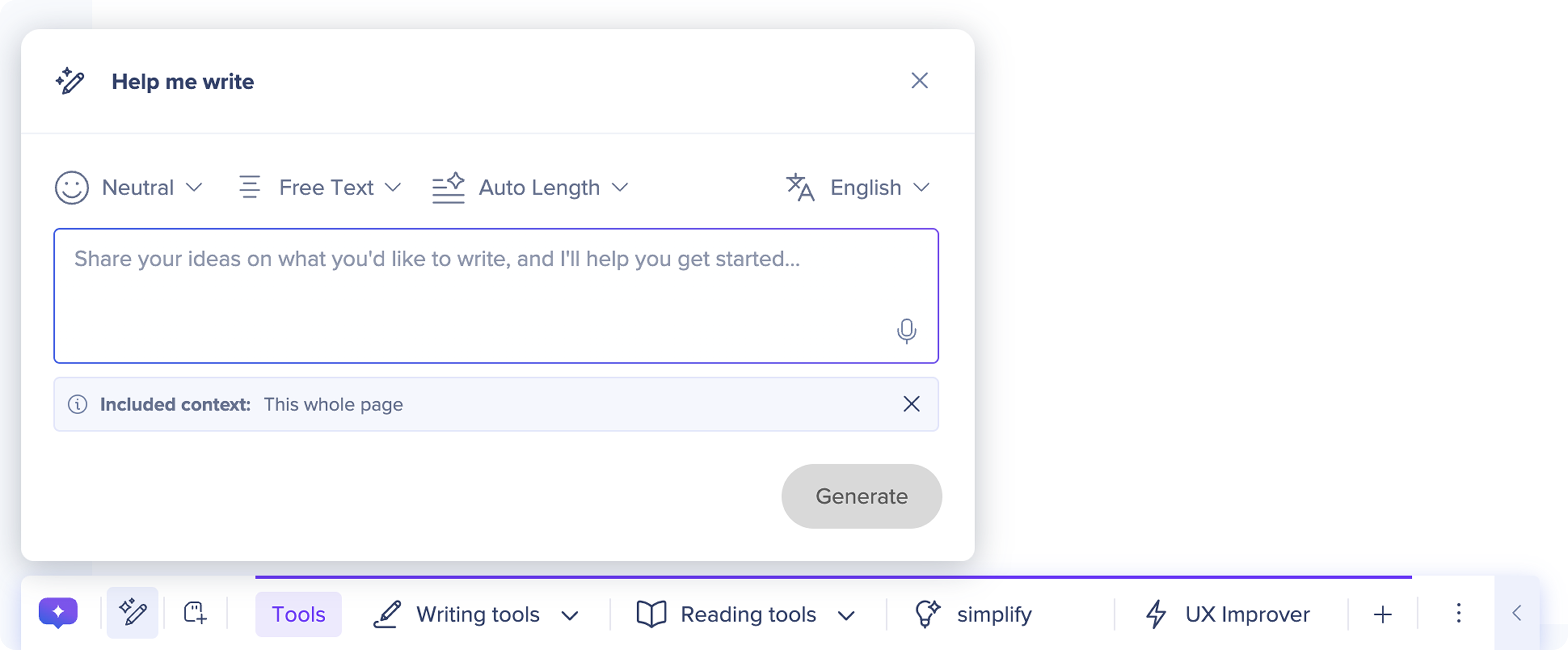Click the microphone voice input icon
This screenshot has height=650, width=1568.
[x=906, y=331]
